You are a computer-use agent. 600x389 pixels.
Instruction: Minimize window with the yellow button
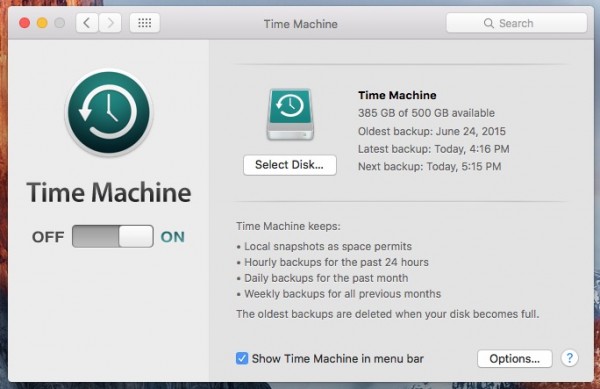pos(42,23)
